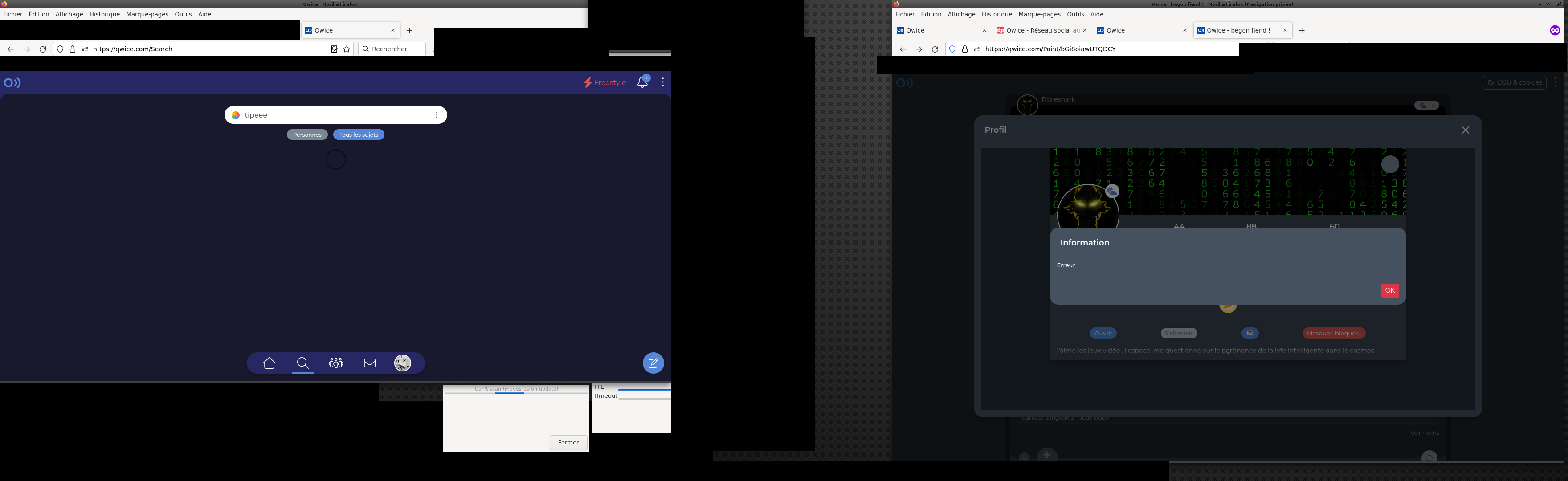Viewport: 1568px width, 481px height.
Task: Open the Historique menu in left Firefox
Action: [104, 14]
